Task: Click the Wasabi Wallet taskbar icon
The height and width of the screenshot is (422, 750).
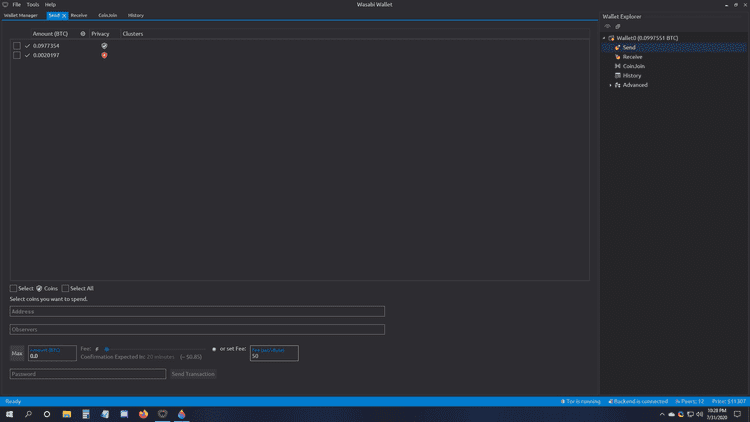Action: [x=163, y=414]
